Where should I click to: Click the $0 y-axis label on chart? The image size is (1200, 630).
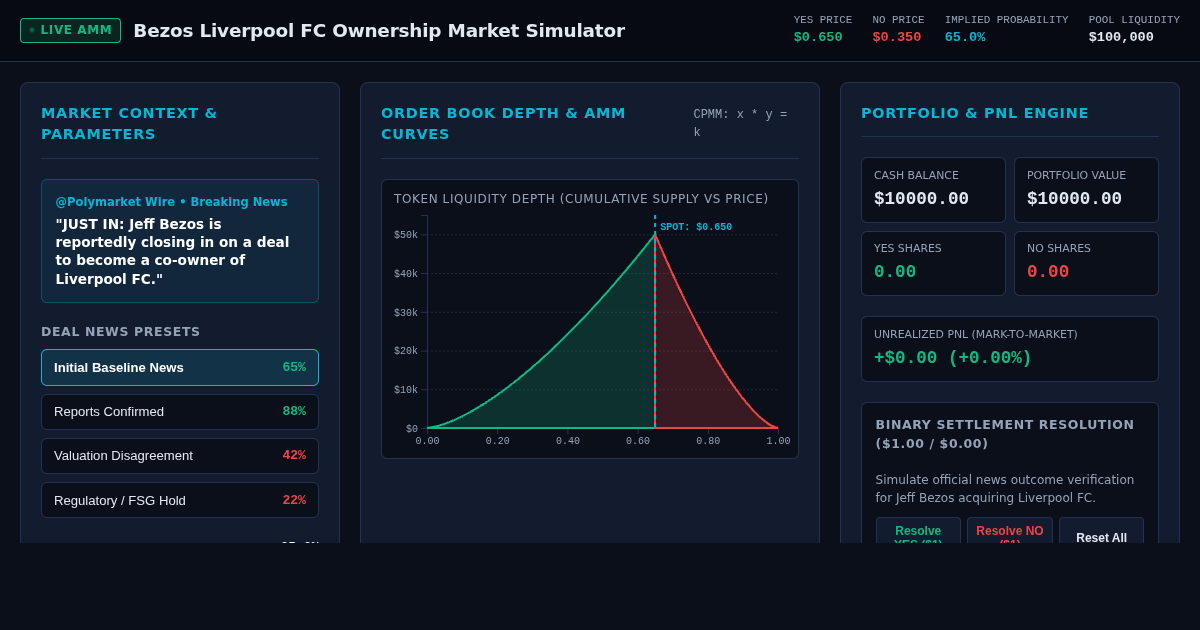(x=412, y=429)
